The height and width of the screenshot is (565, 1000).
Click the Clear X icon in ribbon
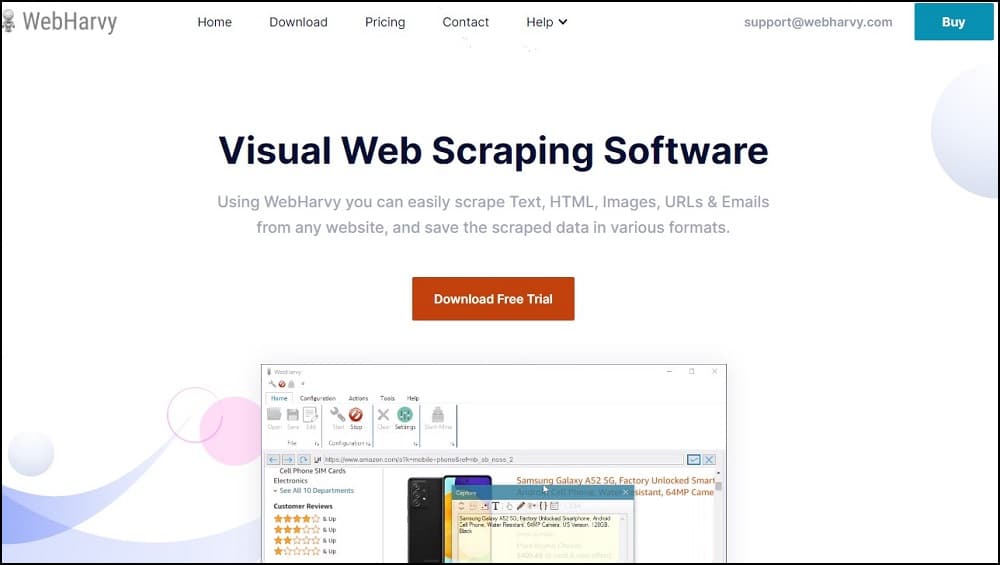click(383, 418)
